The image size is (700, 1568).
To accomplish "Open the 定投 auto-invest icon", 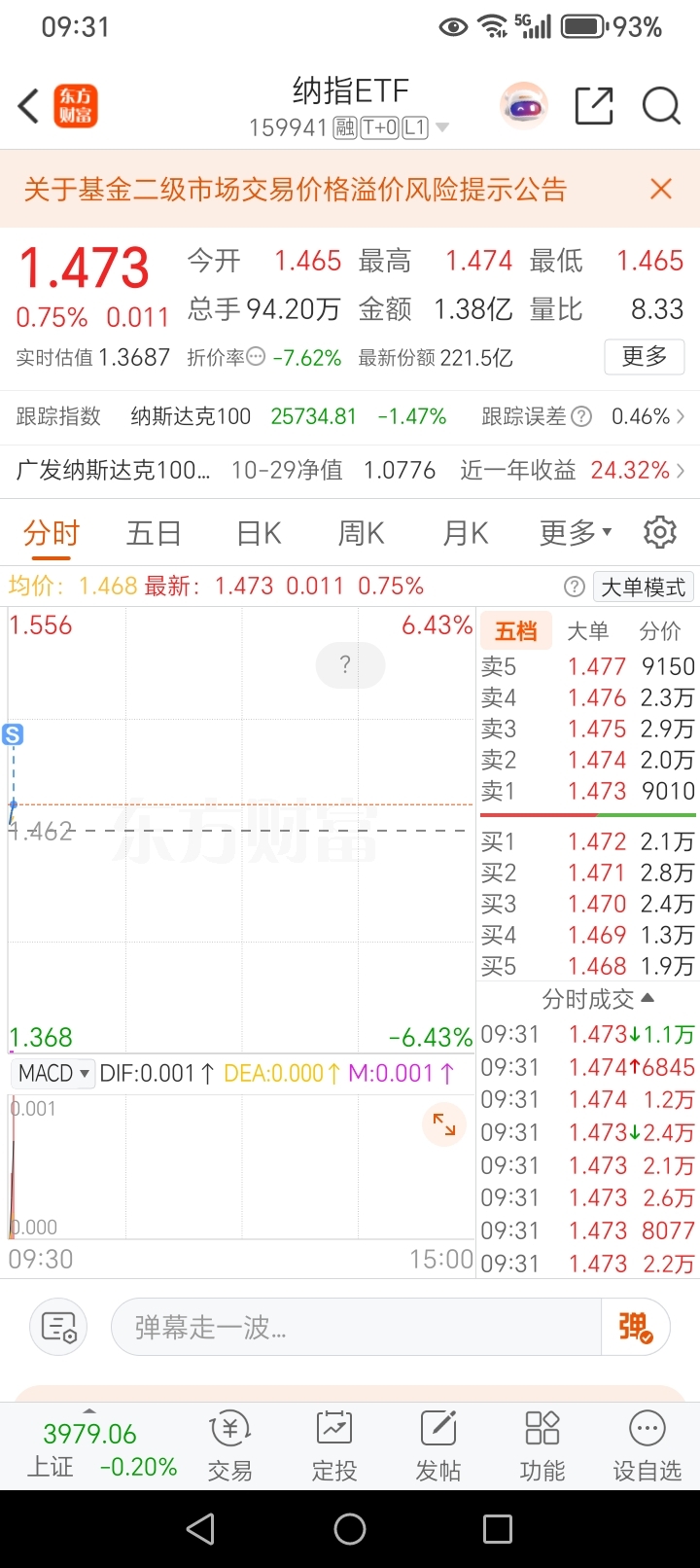I will [334, 1446].
